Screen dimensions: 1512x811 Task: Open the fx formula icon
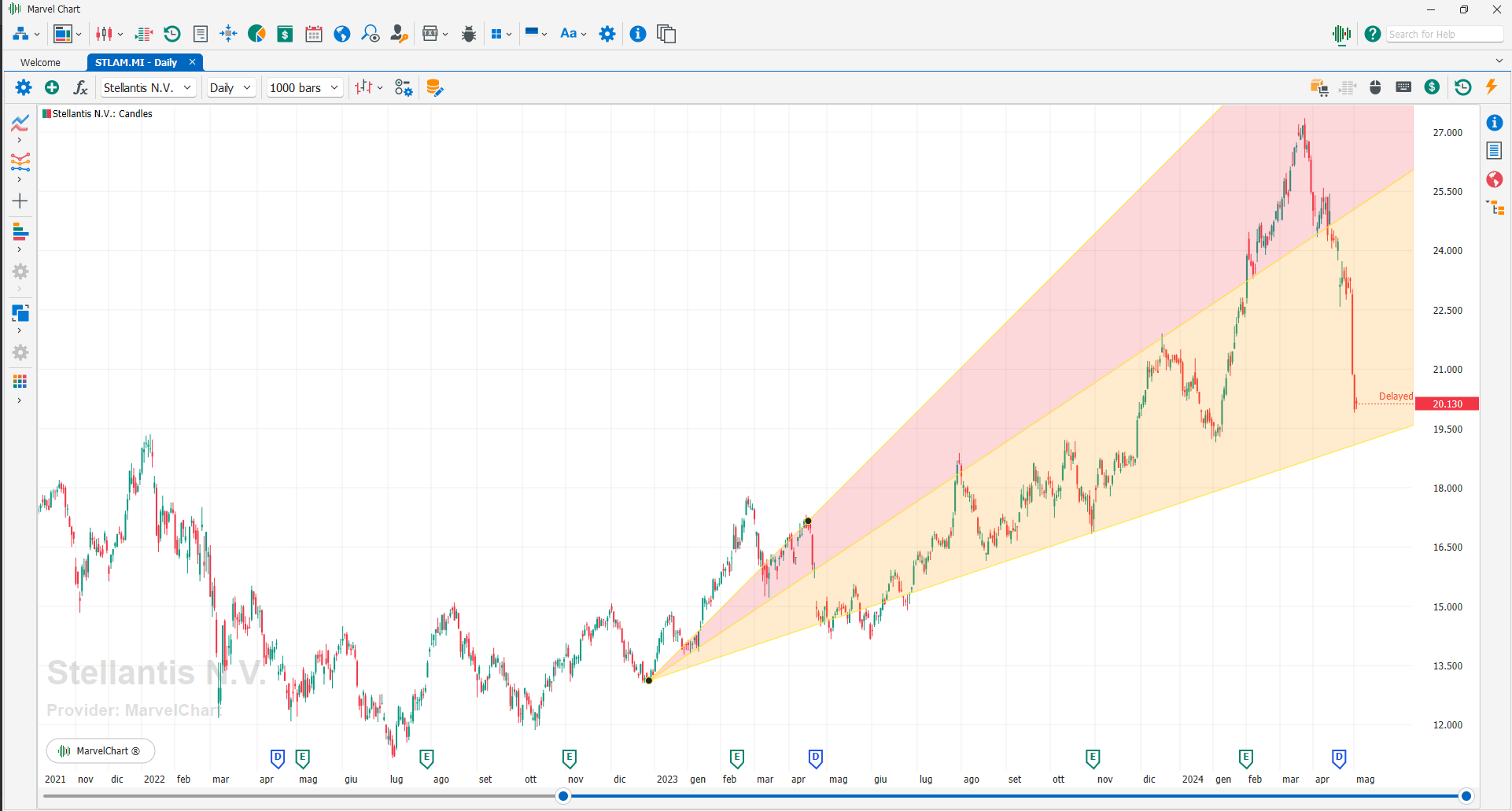80,87
